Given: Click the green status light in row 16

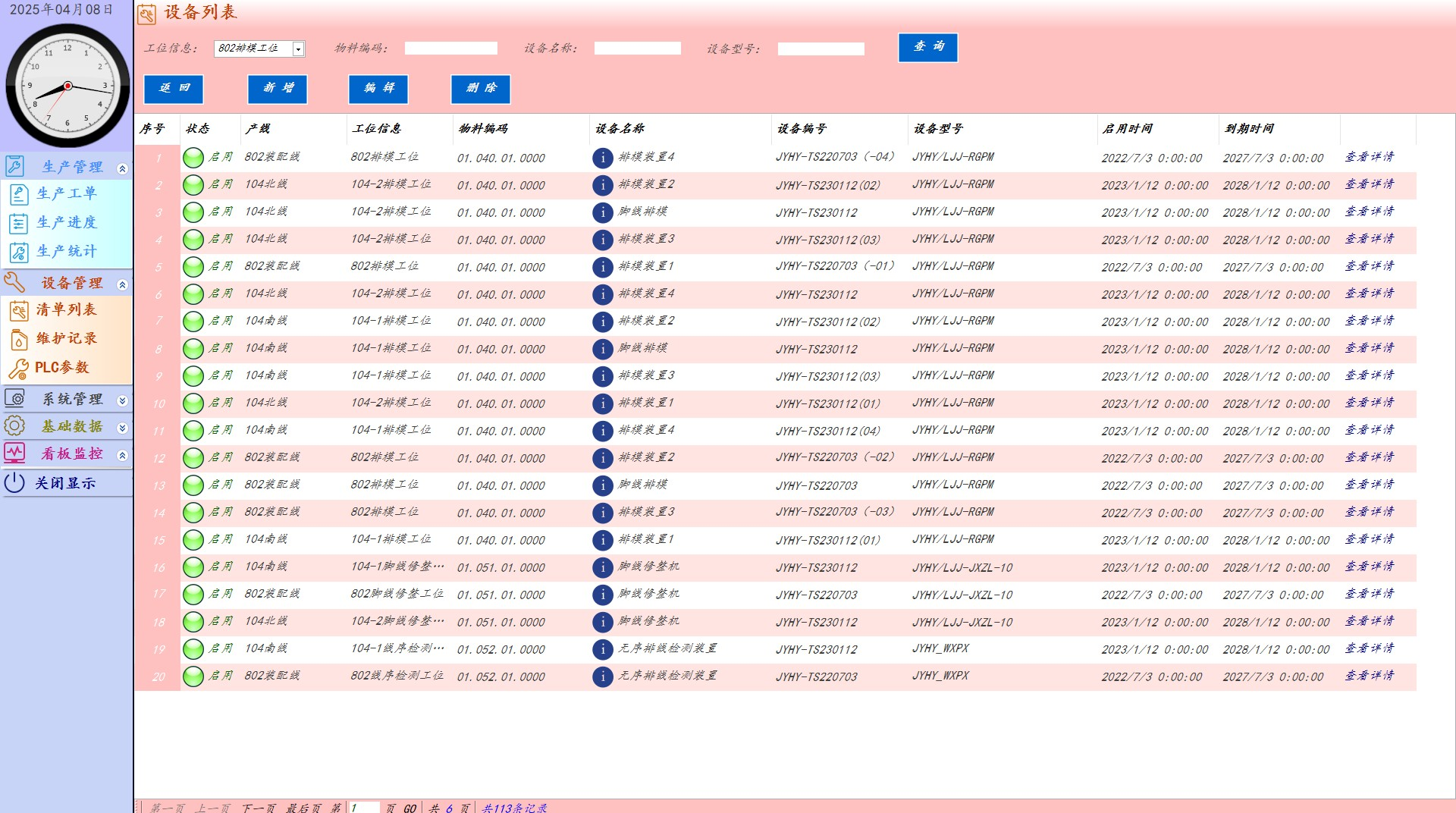Looking at the screenshot, I should click(193, 567).
